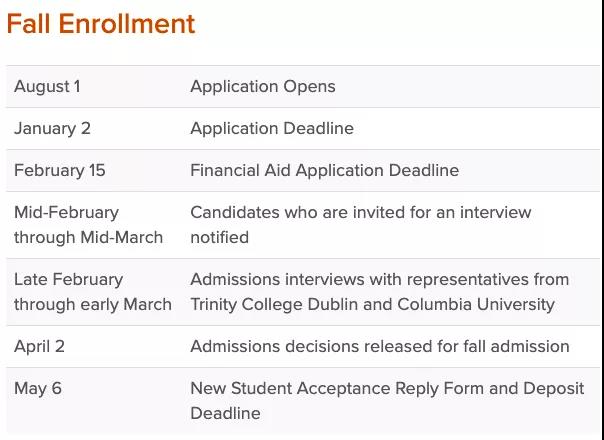Screen dimensions: 604x440
Task: Click the admissions interviews description text
Action: click(x=379, y=279)
